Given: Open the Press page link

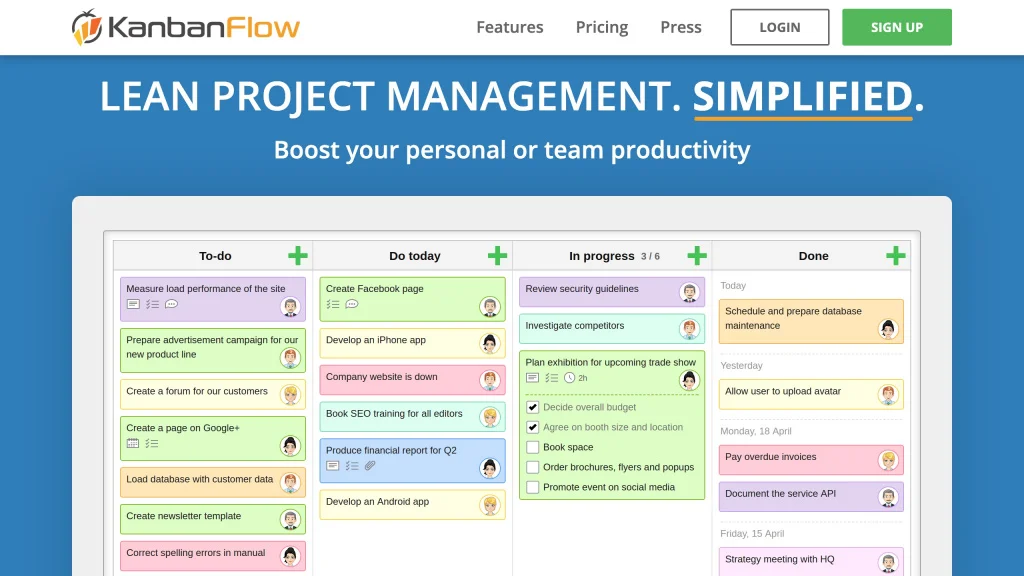Looking at the screenshot, I should tap(681, 27).
